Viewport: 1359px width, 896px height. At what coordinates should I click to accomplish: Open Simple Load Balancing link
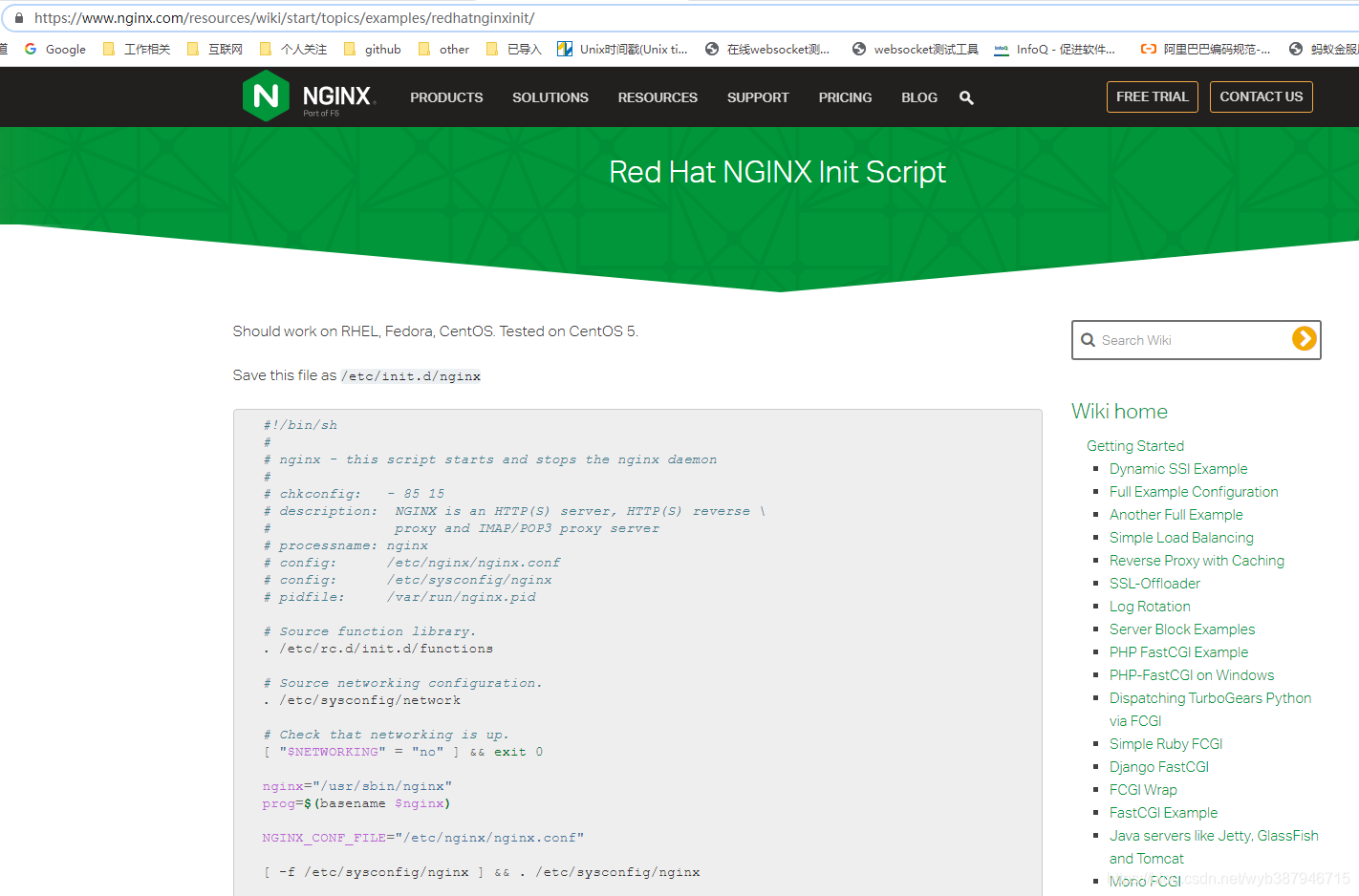1181,538
